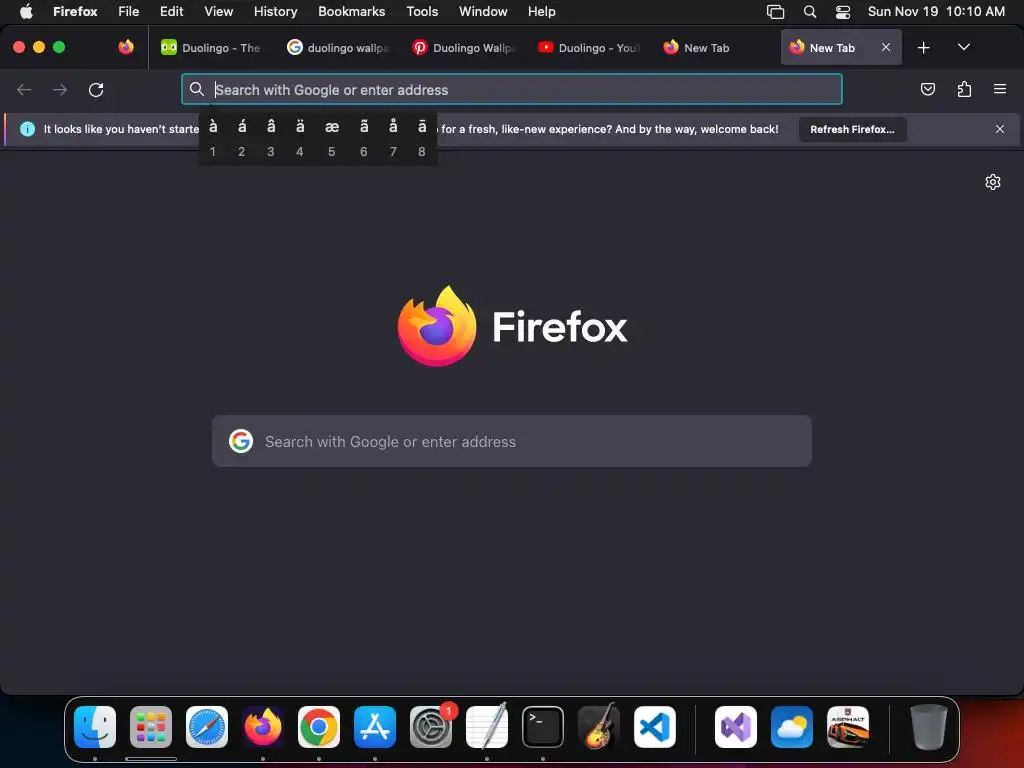Click the date and time clock

[936, 11]
